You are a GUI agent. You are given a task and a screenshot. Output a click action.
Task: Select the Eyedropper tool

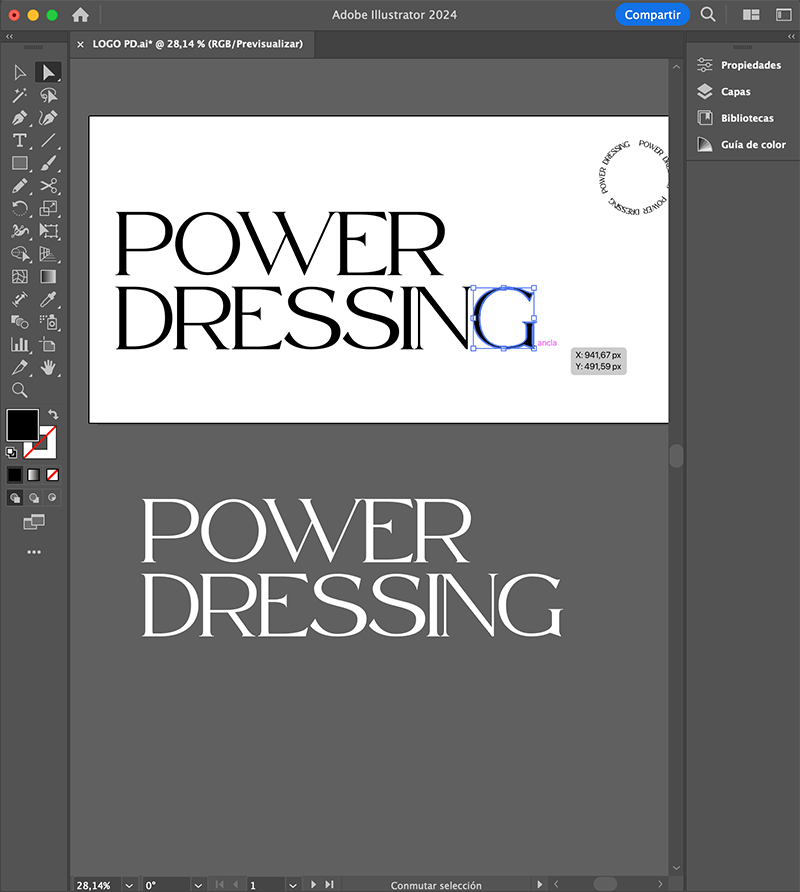point(48,299)
